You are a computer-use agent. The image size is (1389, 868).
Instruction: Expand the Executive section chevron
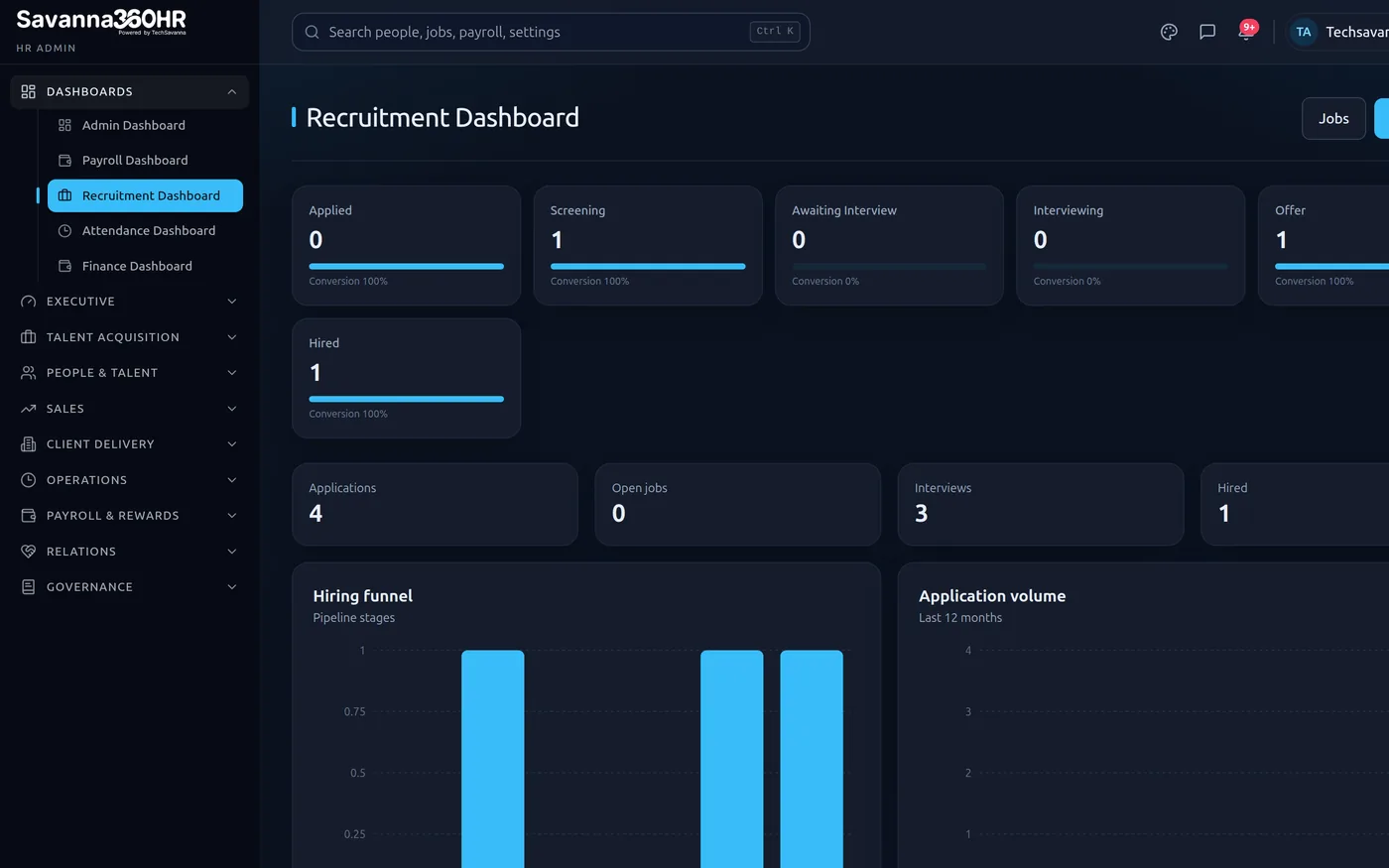point(231,302)
